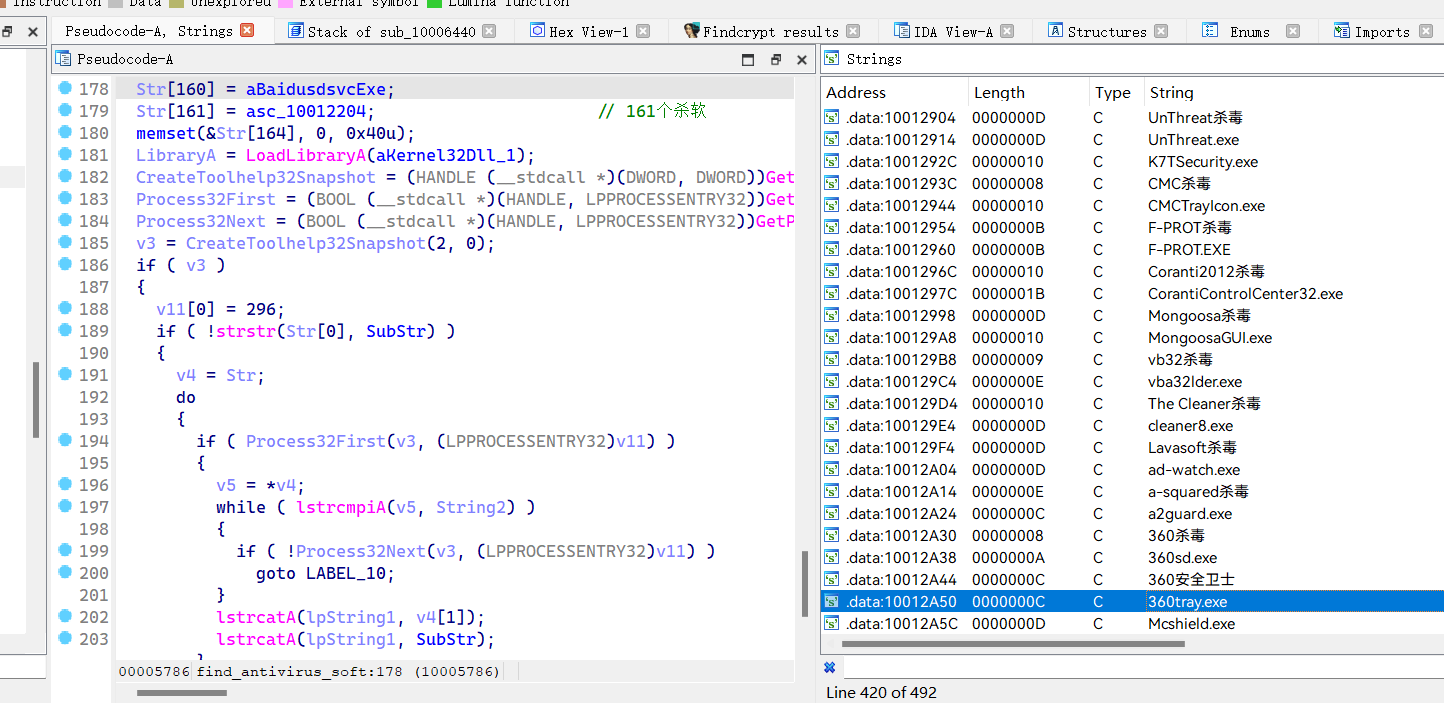1444x703 pixels.
Task: Toggle breakpoint dot on line 178
Action: tap(65, 88)
